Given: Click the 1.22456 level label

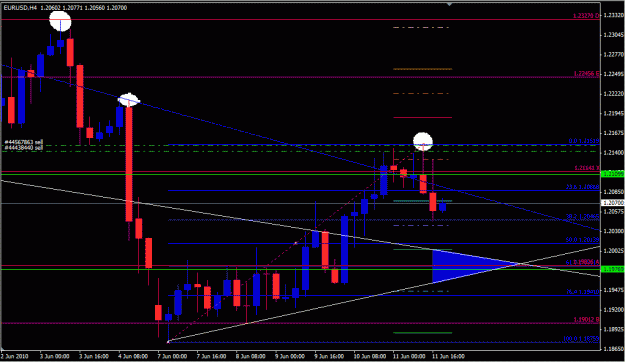Looking at the screenshot, I should point(586,73).
